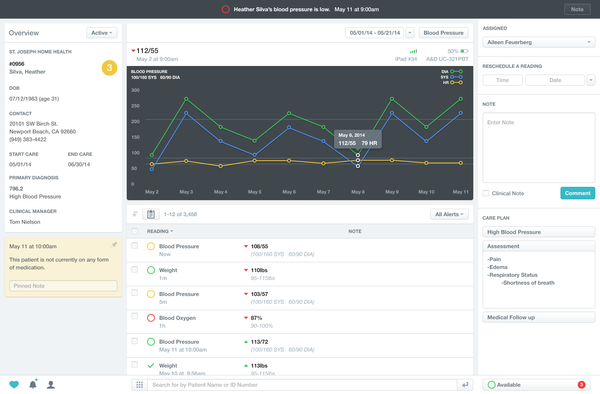Click the sort arrow icon above readings list
Viewport: 600px width, 394px height.
pos(135,214)
